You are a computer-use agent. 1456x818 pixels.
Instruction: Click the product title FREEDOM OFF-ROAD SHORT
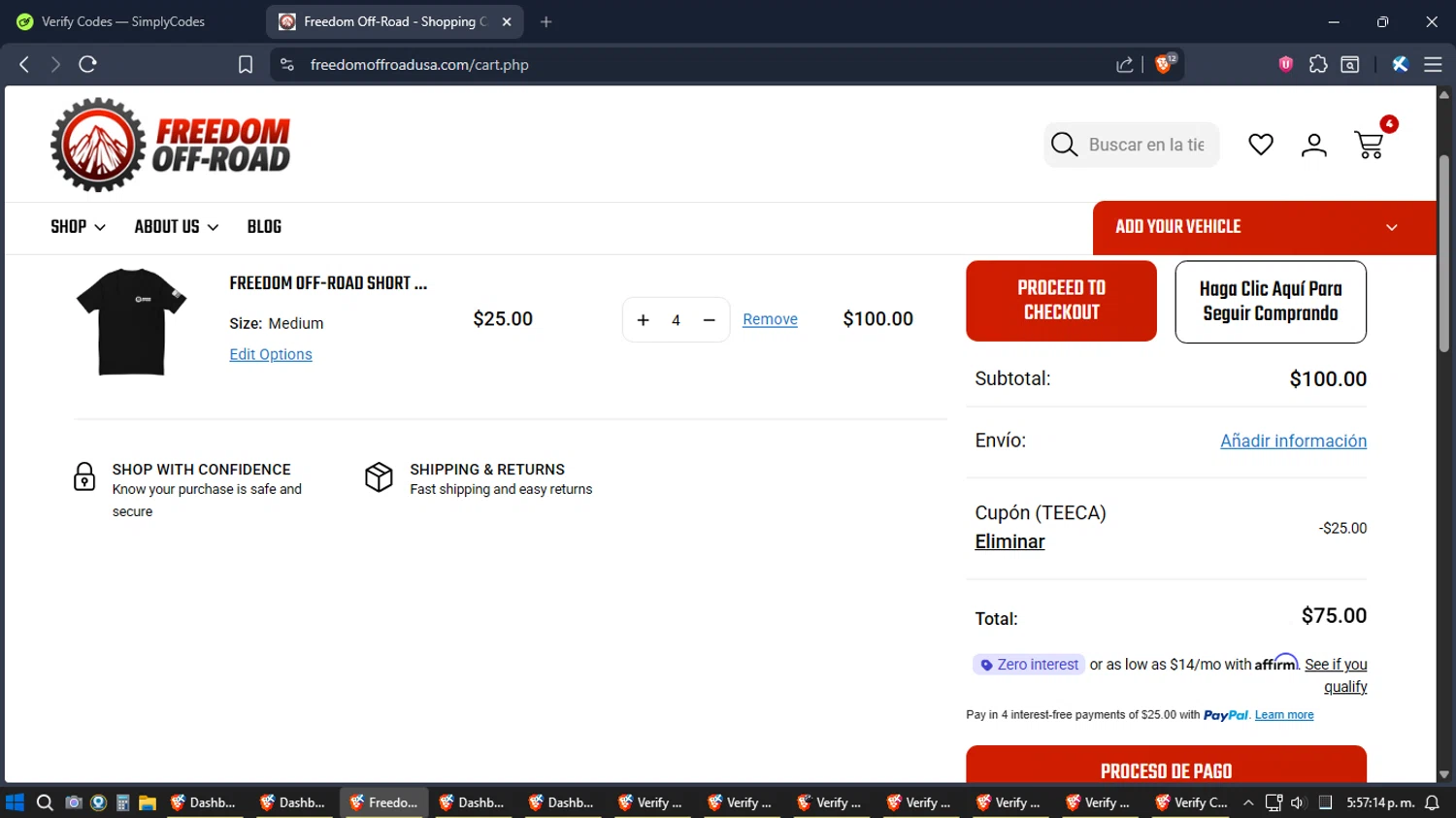328,283
